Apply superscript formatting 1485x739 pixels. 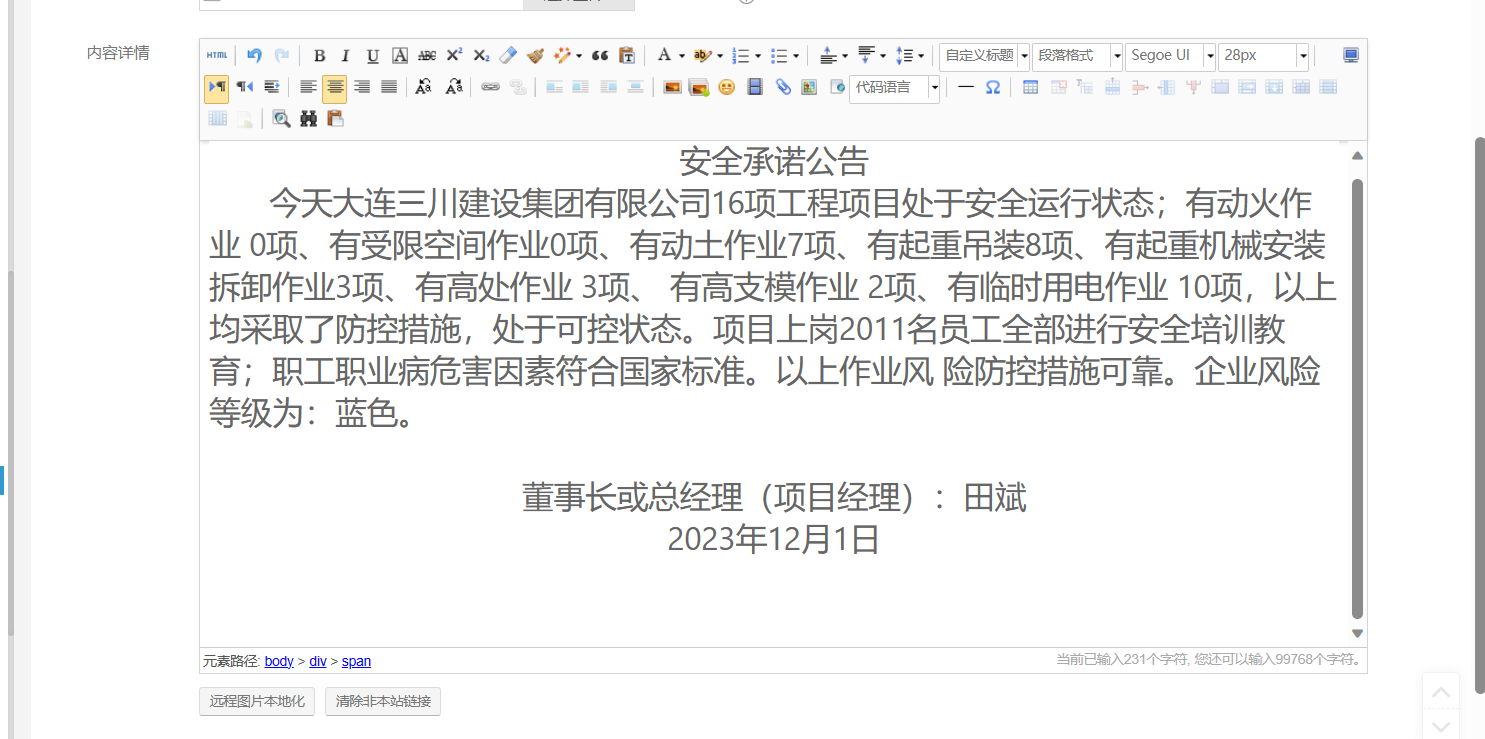tap(454, 56)
